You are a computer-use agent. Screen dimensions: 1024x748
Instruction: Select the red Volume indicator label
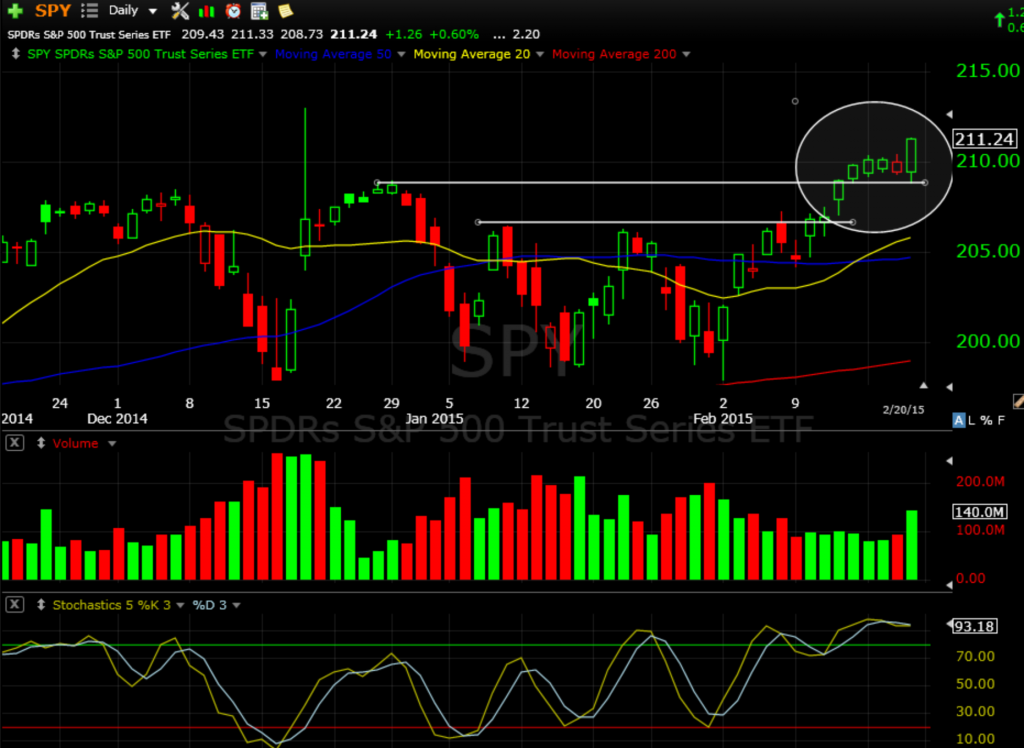tap(75, 444)
